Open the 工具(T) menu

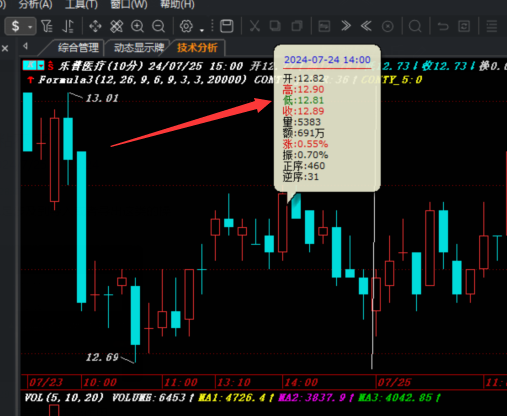click(81, 4)
